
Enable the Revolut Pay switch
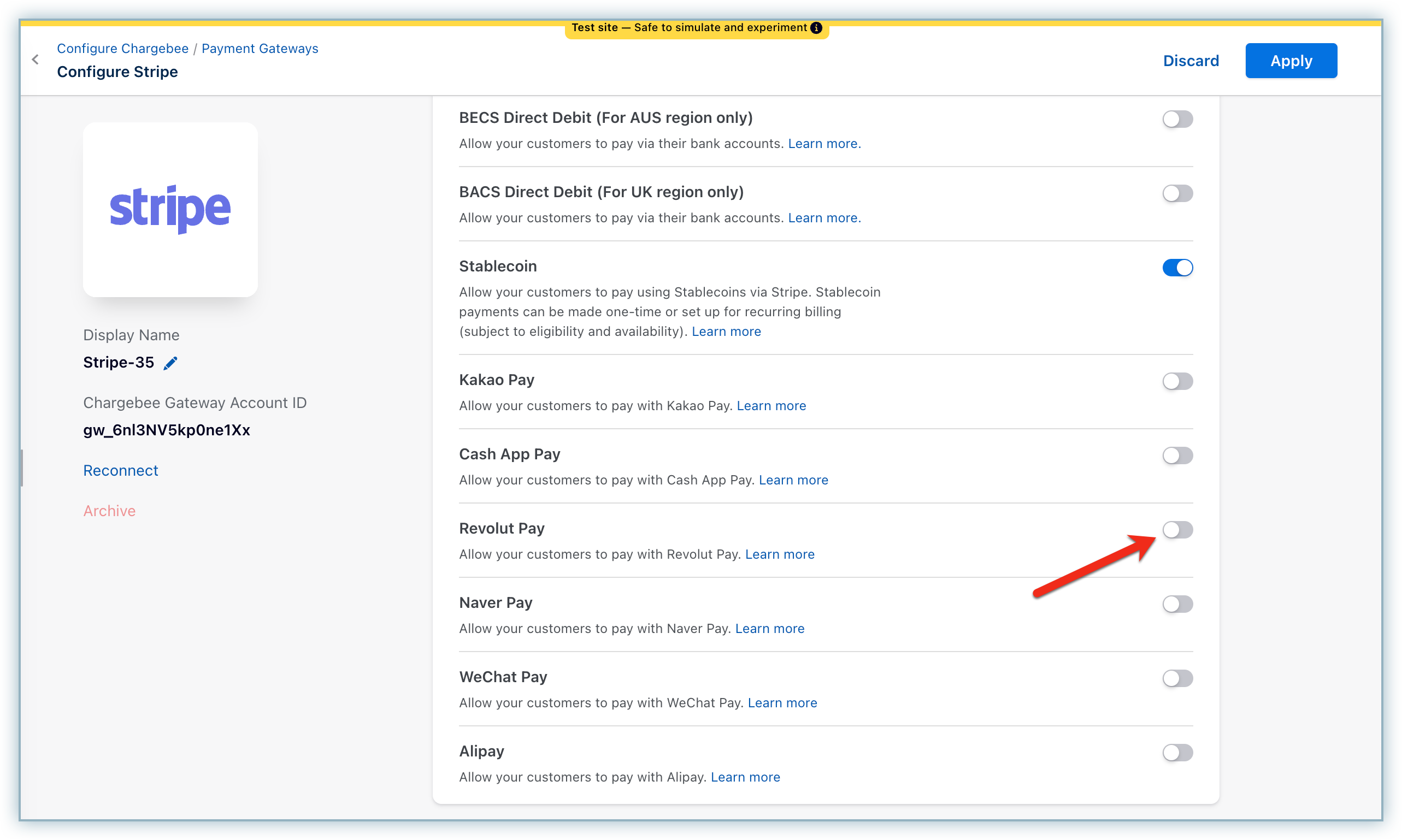coord(1177,529)
